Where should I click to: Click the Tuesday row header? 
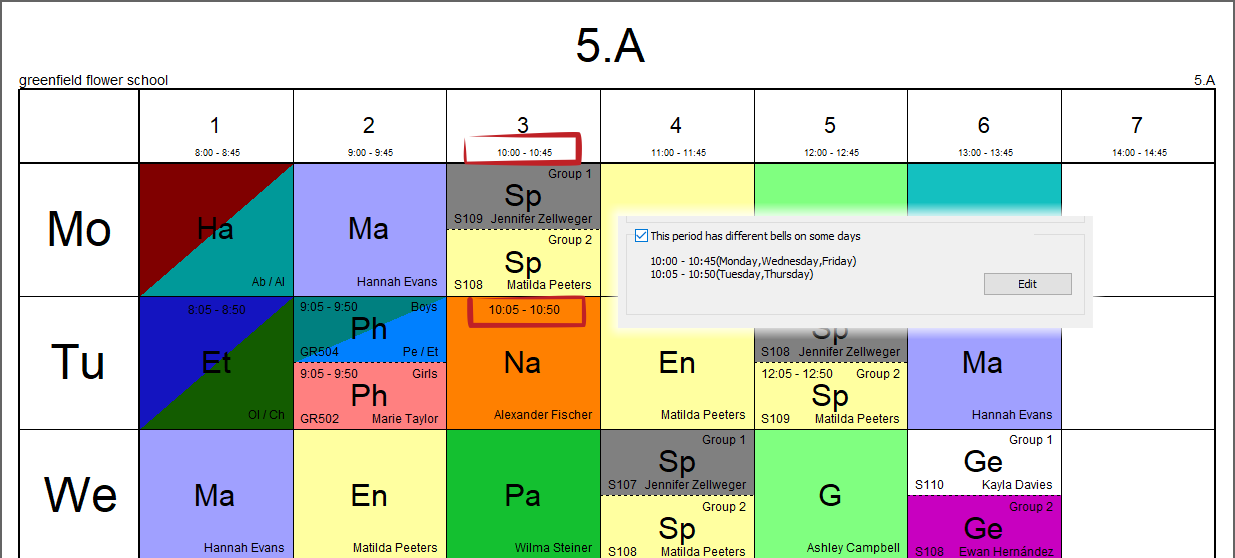(x=79, y=363)
